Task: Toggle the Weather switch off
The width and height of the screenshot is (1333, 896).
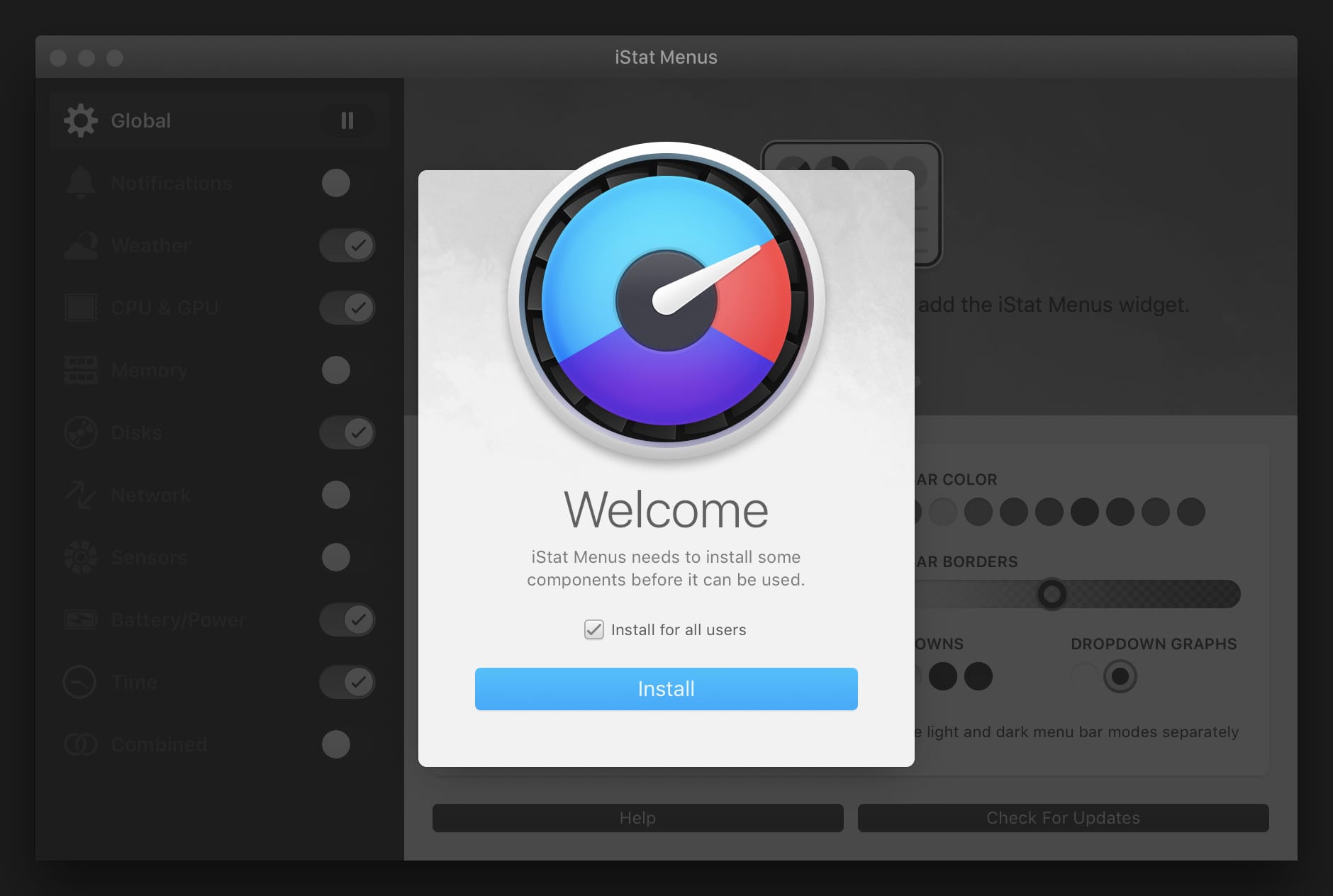Action: click(347, 245)
